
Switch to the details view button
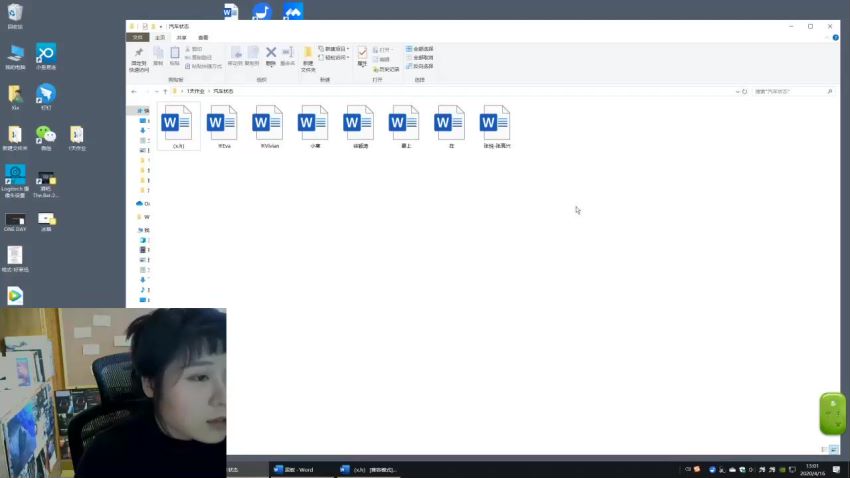coord(825,449)
